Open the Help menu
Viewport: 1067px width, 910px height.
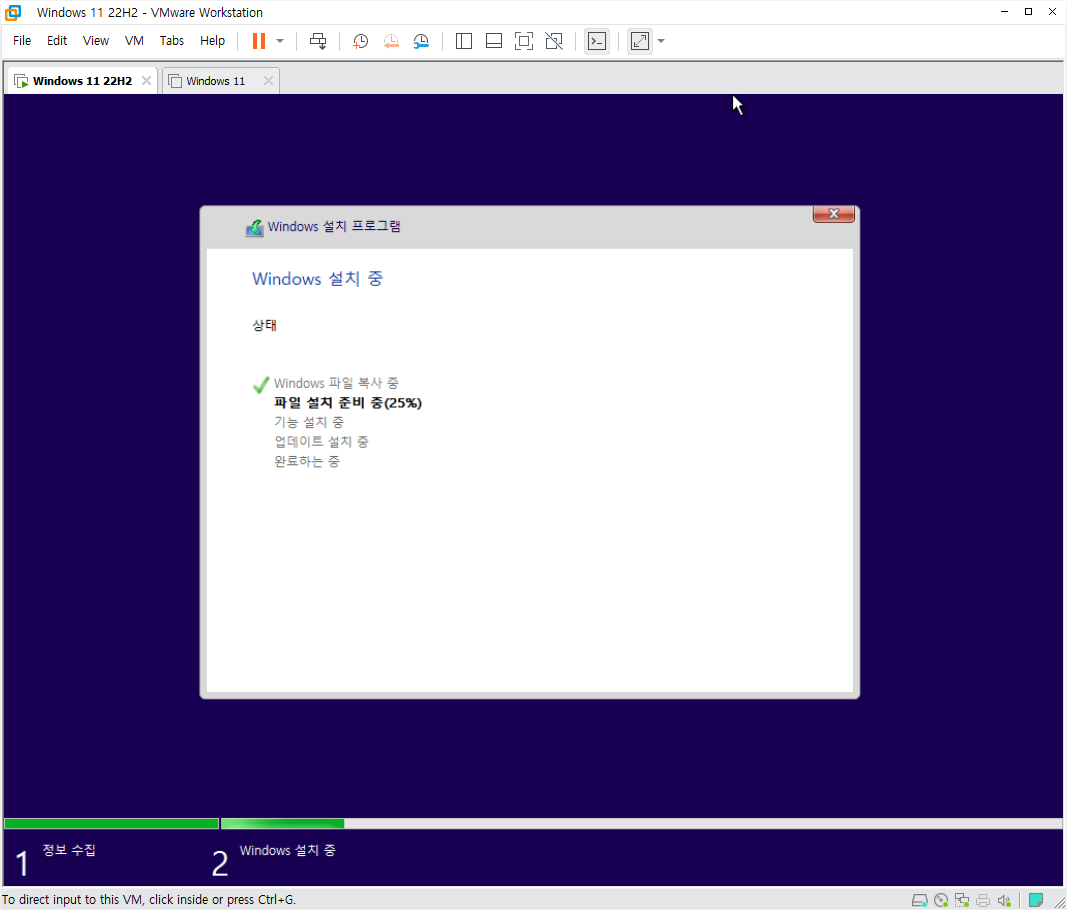pos(212,41)
